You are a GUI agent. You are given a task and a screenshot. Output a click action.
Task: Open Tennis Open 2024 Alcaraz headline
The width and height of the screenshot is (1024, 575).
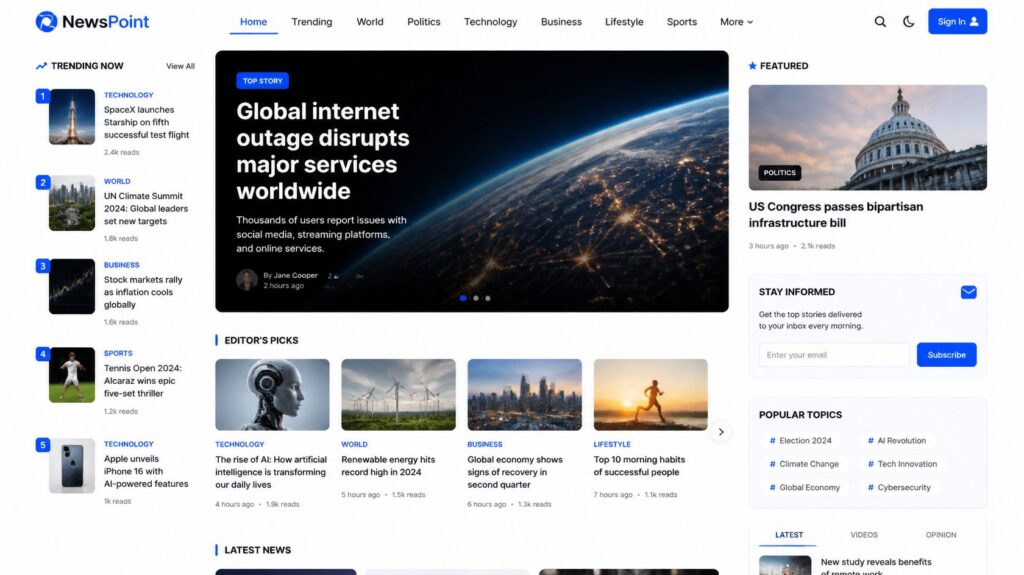[143, 381]
